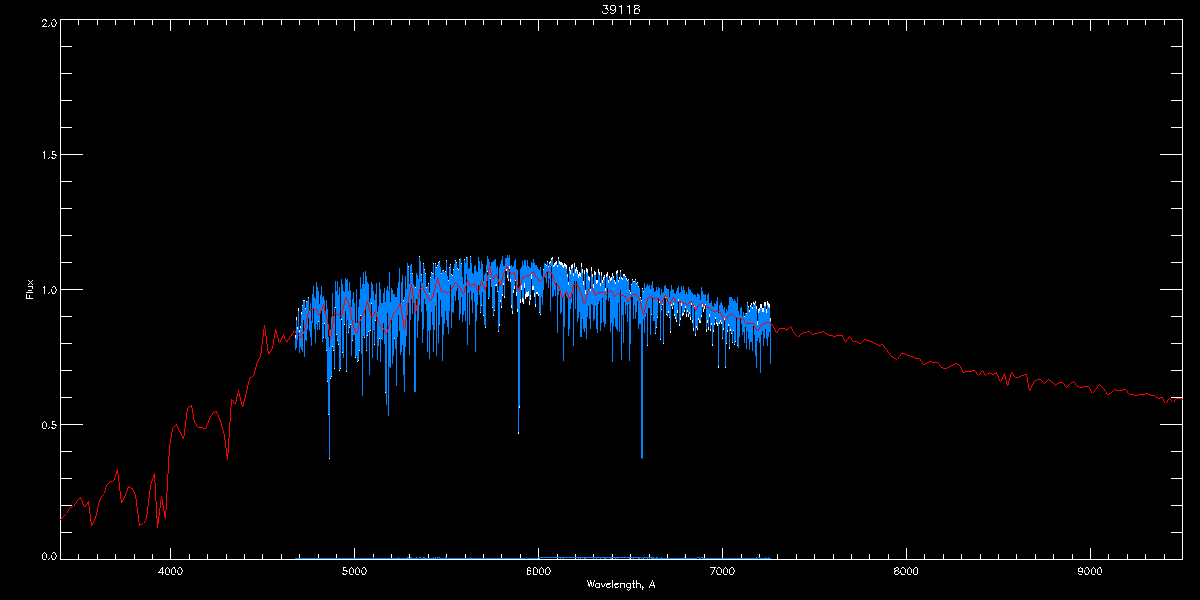1200x600 pixels.
Task: Click the 4000 wavelength tick label
Action: click(x=170, y=572)
